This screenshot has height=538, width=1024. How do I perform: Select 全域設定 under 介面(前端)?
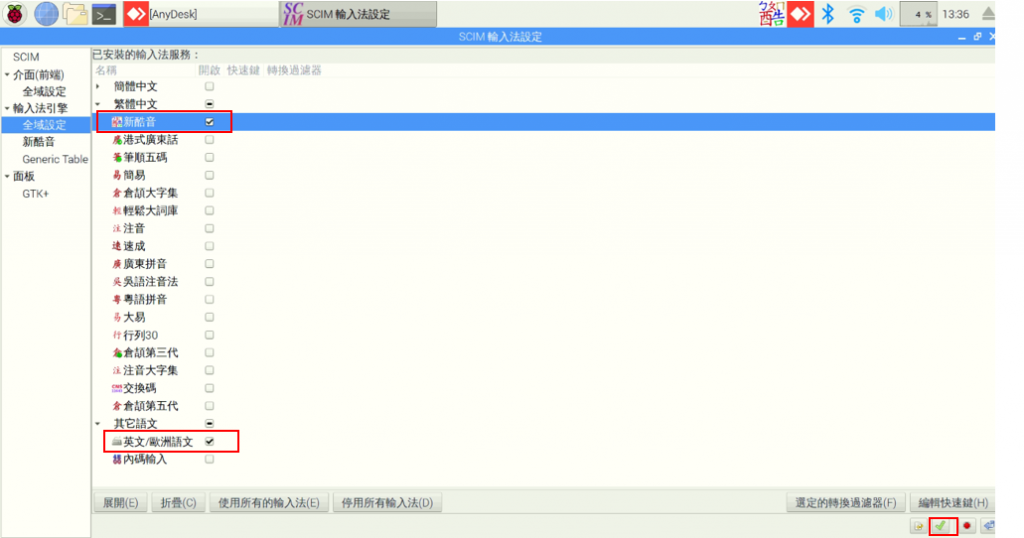(x=44, y=91)
